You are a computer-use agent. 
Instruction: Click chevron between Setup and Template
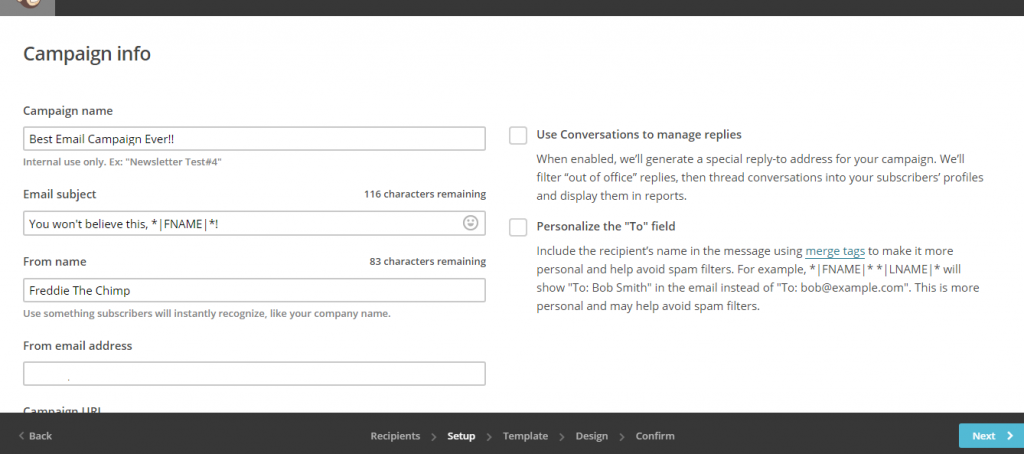[x=489, y=436]
